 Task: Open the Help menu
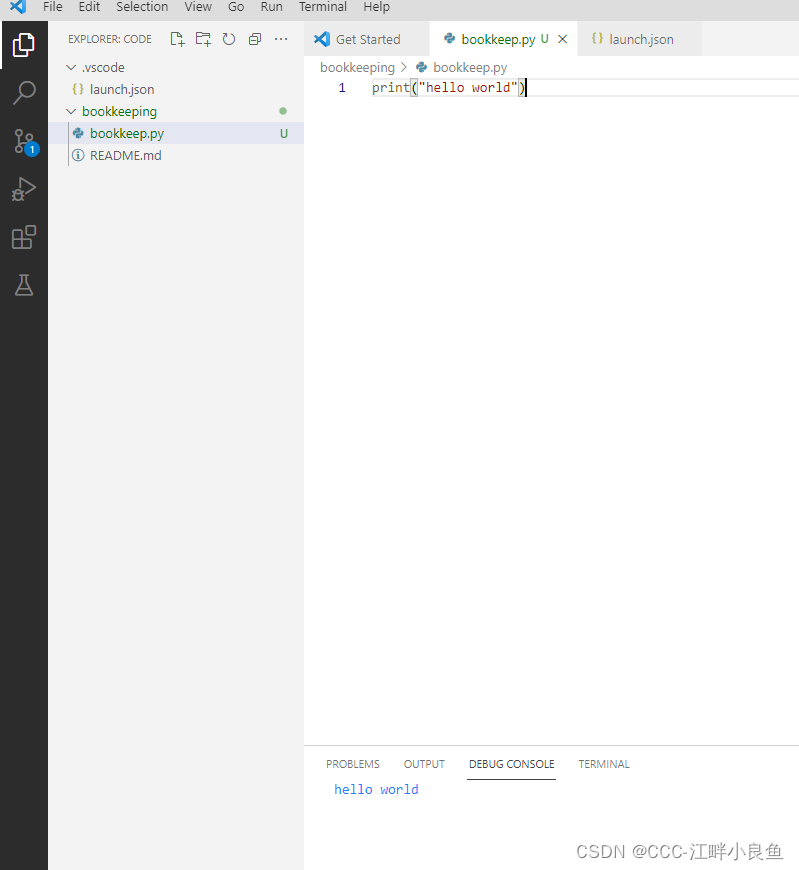(x=376, y=7)
